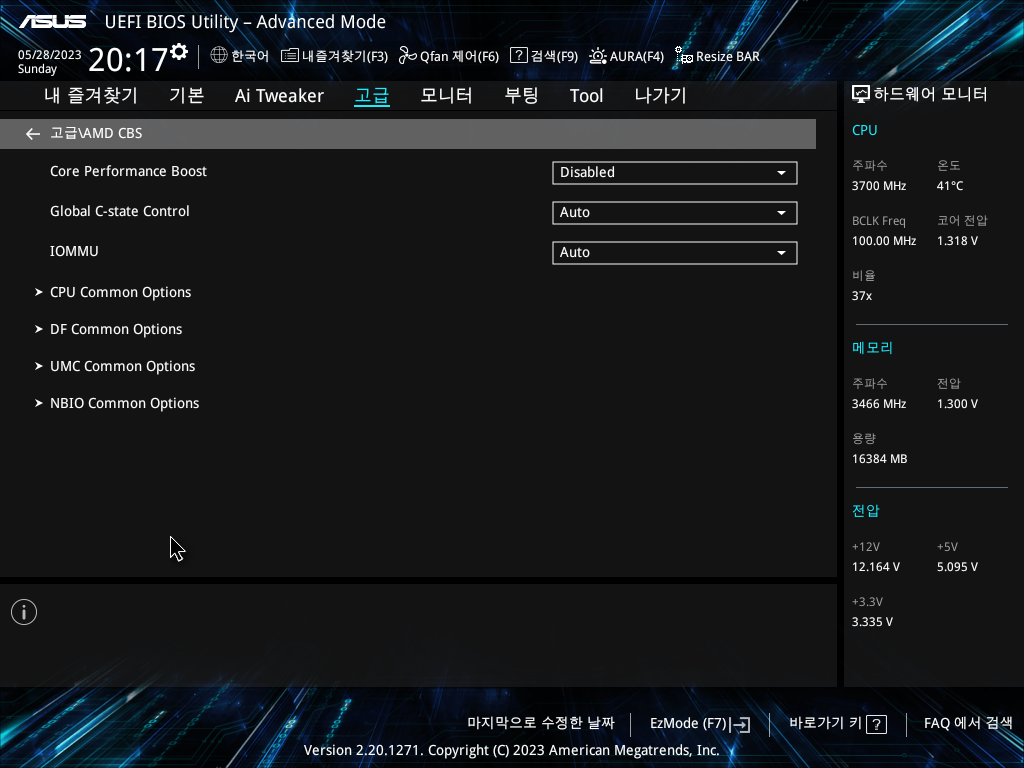The image size is (1024, 768).
Task: Click AURA(F4) label
Action: 637,56
